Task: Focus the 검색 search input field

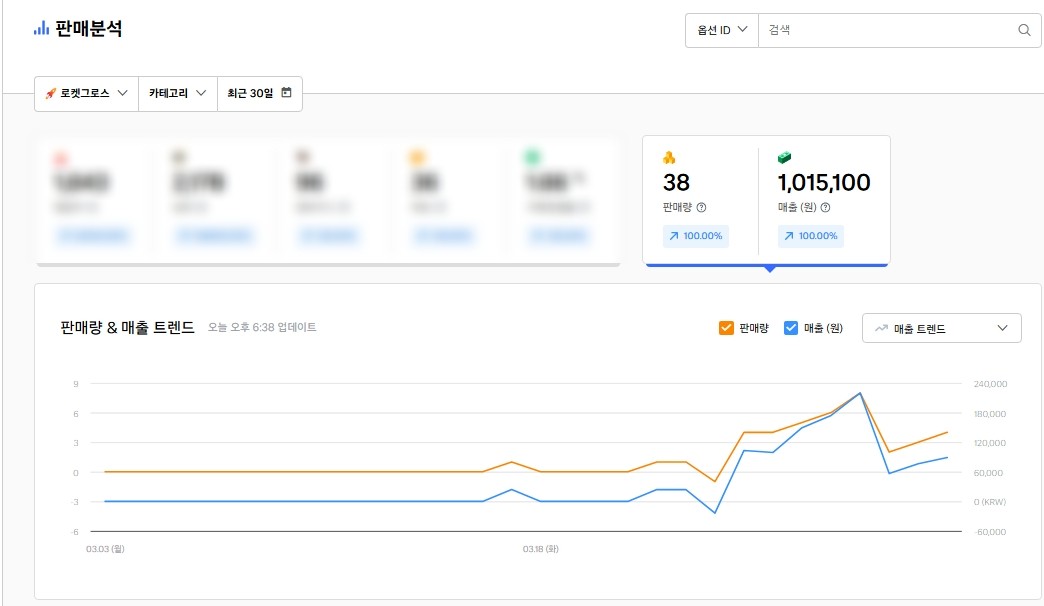Action: (x=885, y=30)
